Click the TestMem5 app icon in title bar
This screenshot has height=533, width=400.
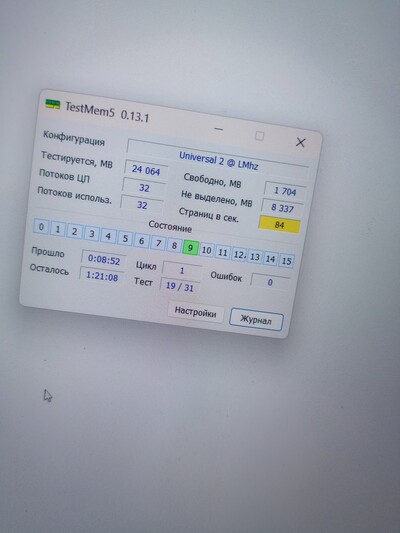coord(53,104)
